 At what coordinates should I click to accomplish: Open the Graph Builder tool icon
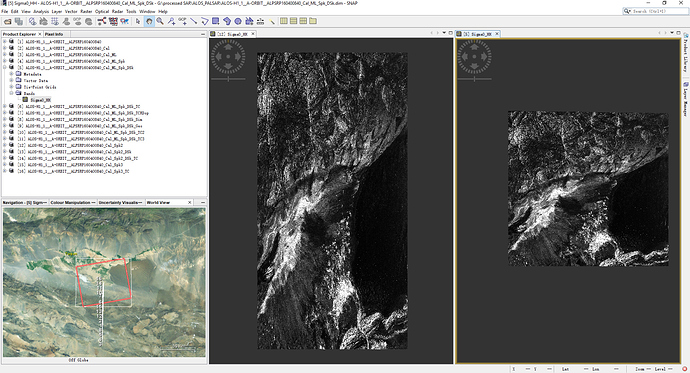[x=102, y=21]
